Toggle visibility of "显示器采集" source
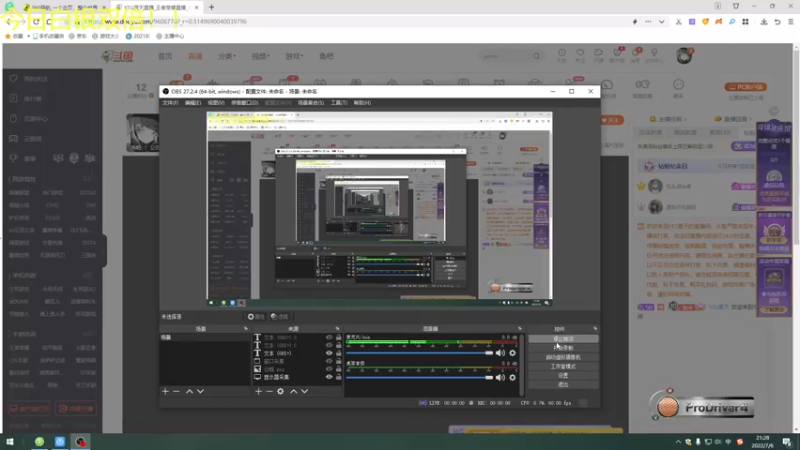The image size is (800, 450). (x=329, y=377)
